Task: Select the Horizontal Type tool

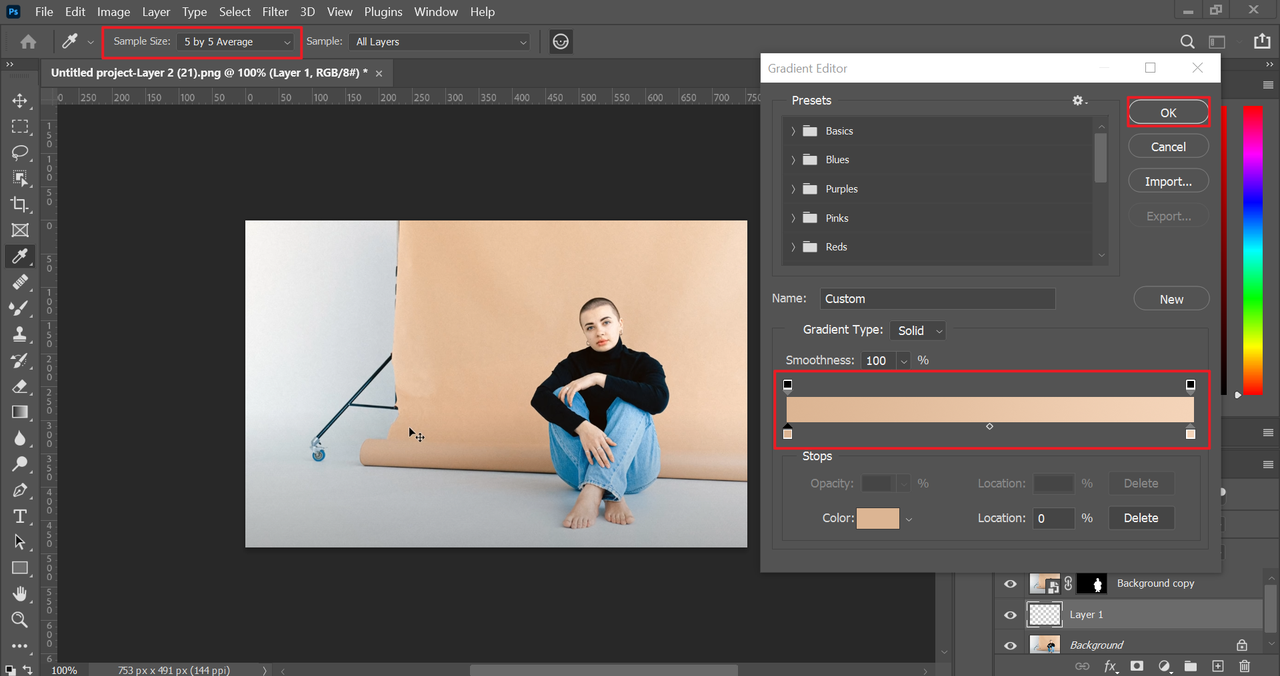Action: point(19,516)
